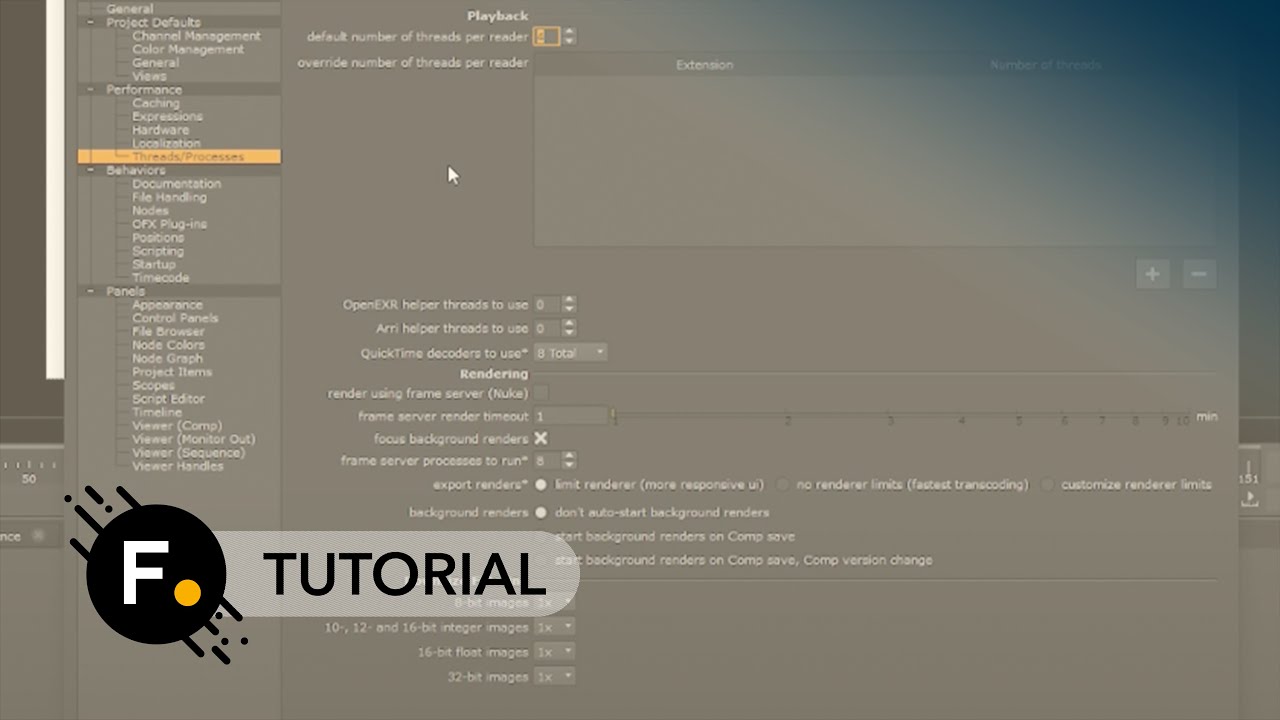Viewport: 1280px width, 720px height.
Task: Open QuickTime decoders to use dropdown
Action: click(x=571, y=353)
